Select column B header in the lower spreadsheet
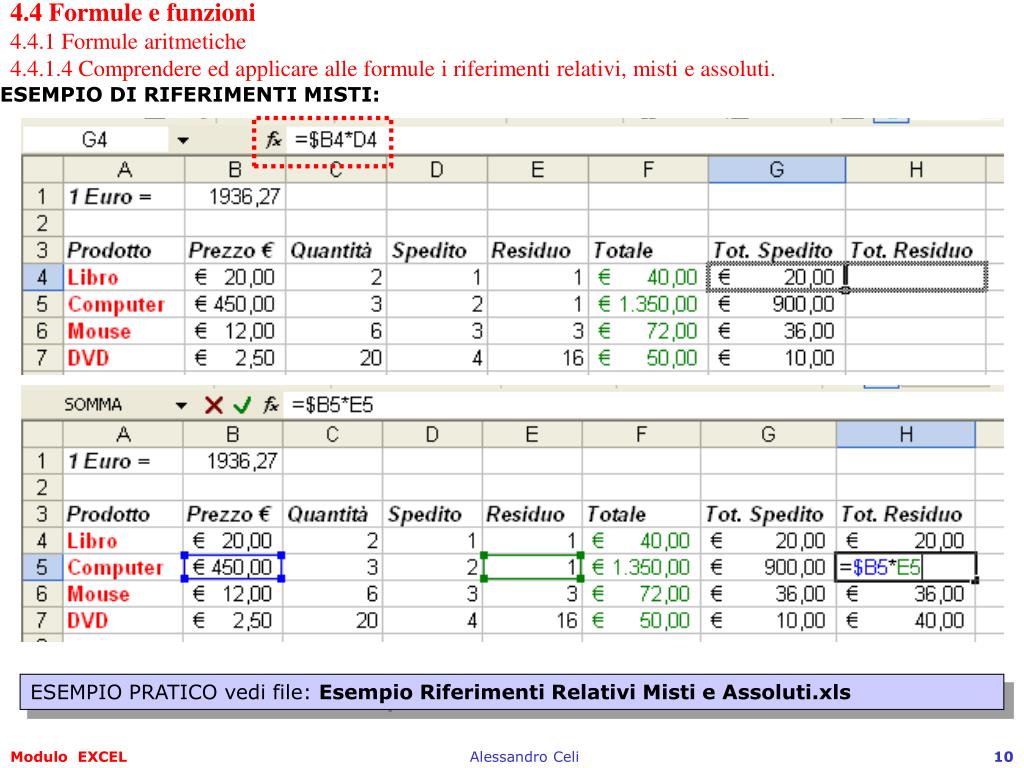1024x768 pixels. [x=232, y=434]
